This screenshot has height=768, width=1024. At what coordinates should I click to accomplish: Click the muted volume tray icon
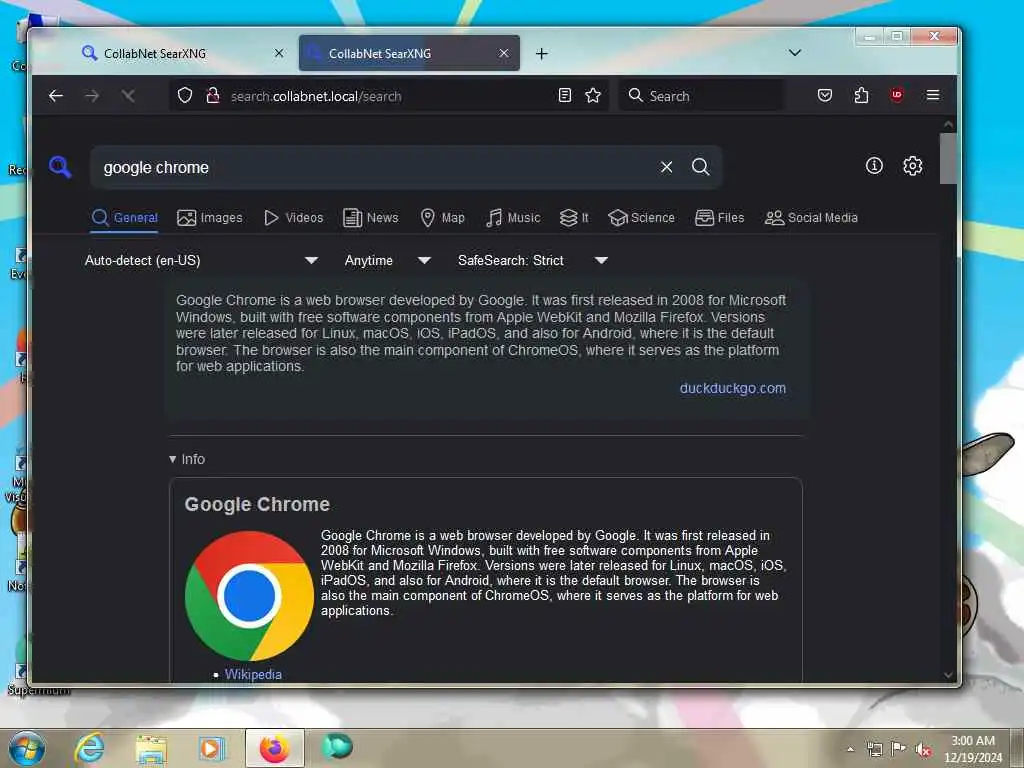pyautogui.click(x=923, y=749)
